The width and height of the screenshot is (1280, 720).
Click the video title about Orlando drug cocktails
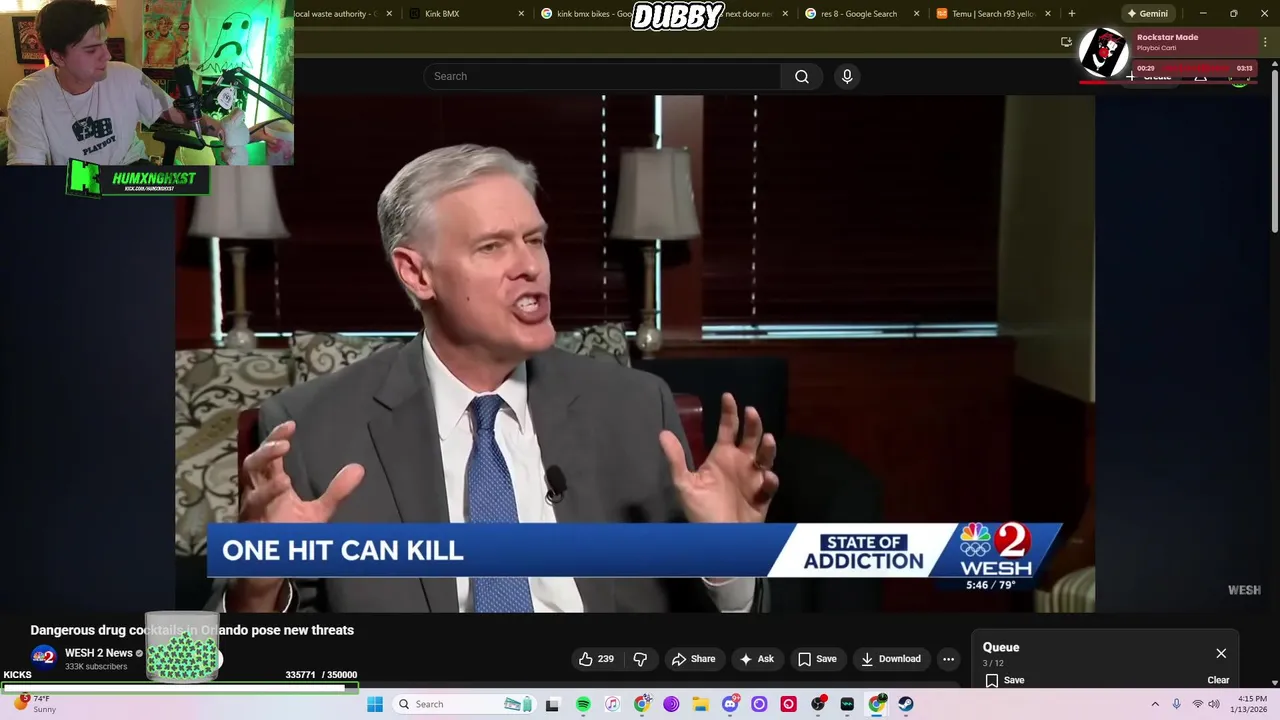pos(192,630)
